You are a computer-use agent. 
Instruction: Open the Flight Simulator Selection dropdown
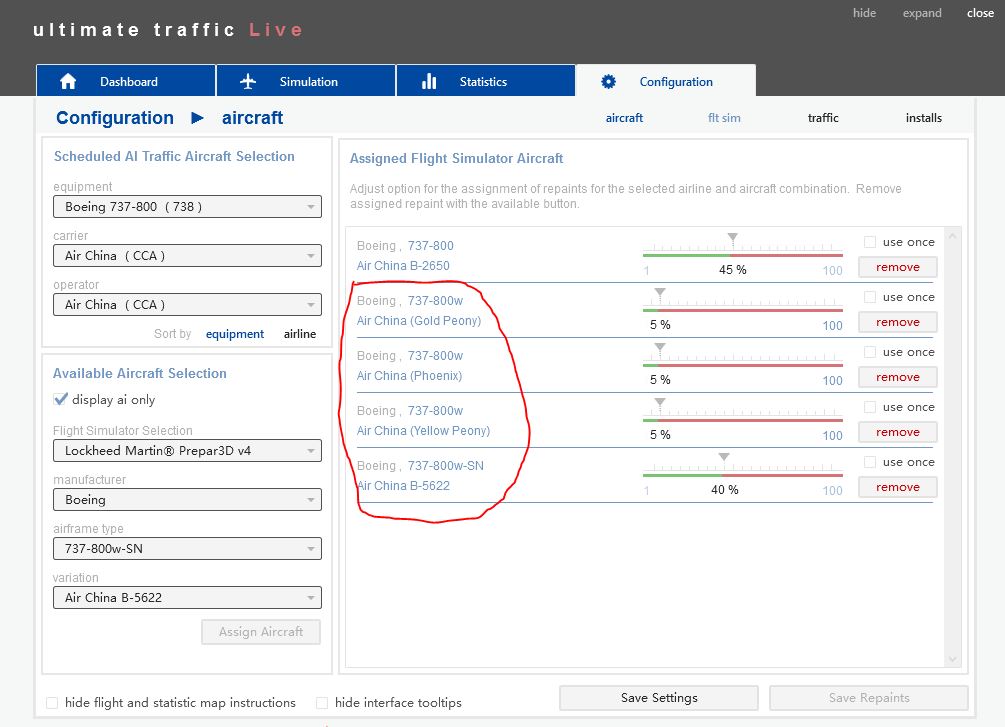point(187,451)
